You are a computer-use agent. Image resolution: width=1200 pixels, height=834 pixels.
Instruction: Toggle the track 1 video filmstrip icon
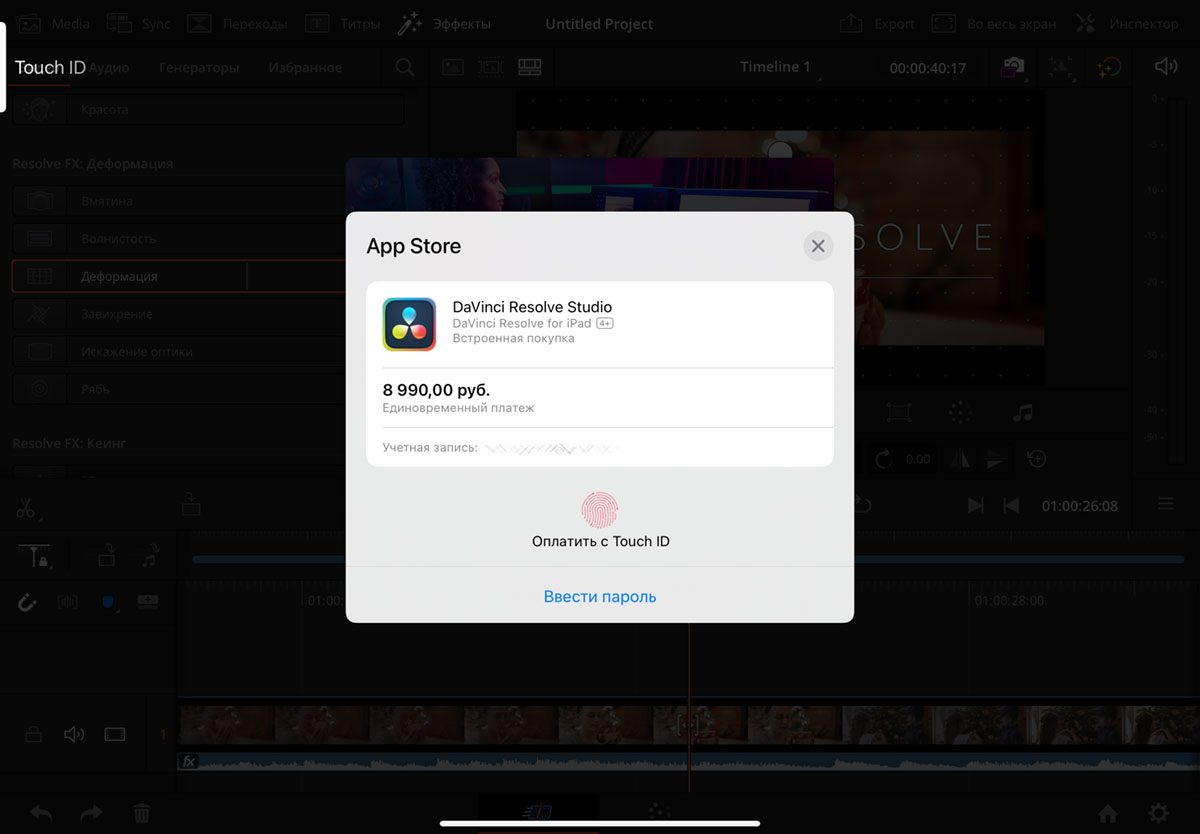(115, 735)
